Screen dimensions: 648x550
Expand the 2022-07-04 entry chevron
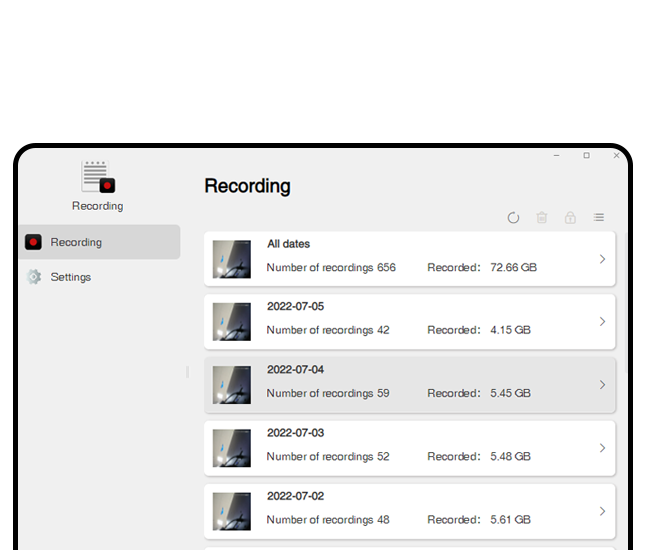click(x=602, y=385)
